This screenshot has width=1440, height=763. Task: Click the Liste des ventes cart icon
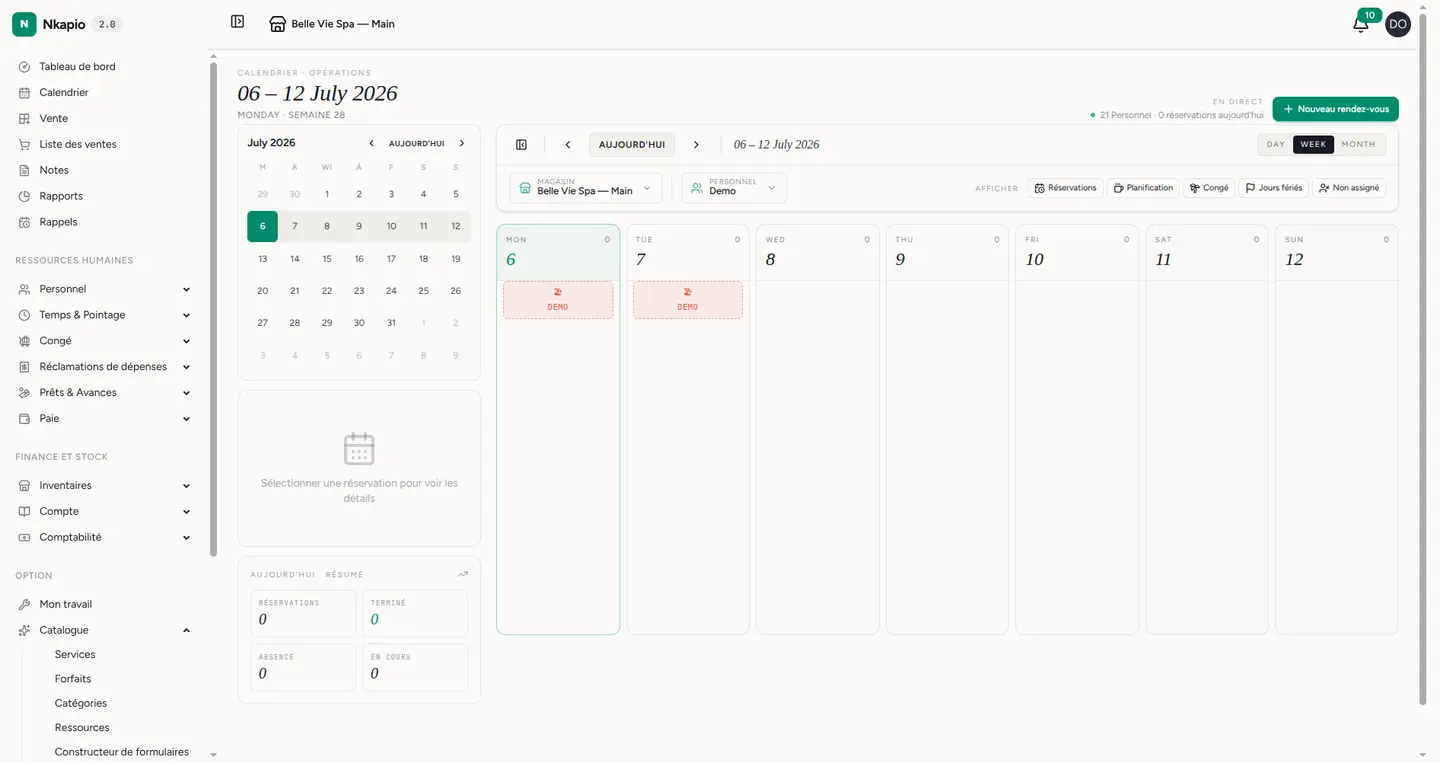24,145
